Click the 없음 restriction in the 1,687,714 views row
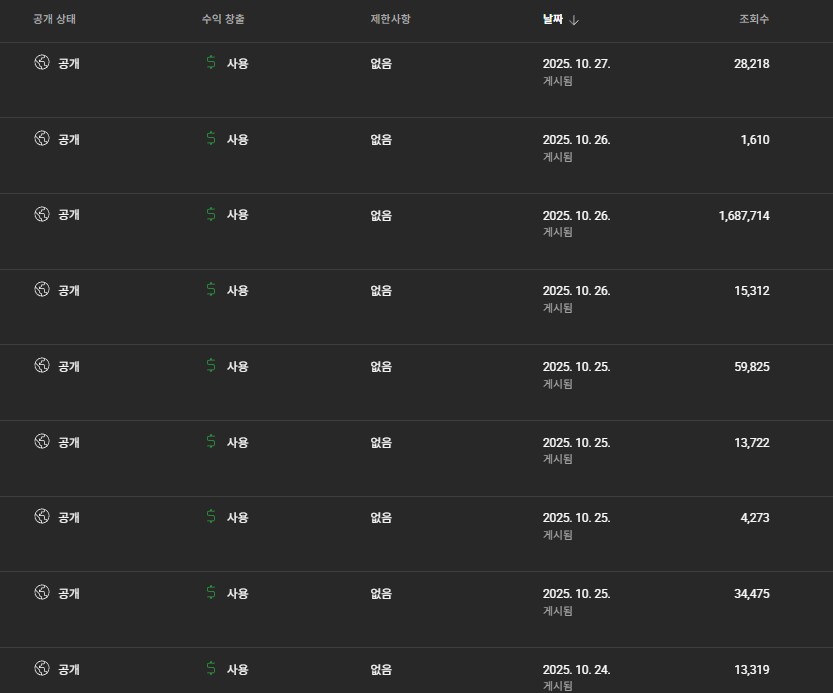833x693 pixels. [381, 215]
